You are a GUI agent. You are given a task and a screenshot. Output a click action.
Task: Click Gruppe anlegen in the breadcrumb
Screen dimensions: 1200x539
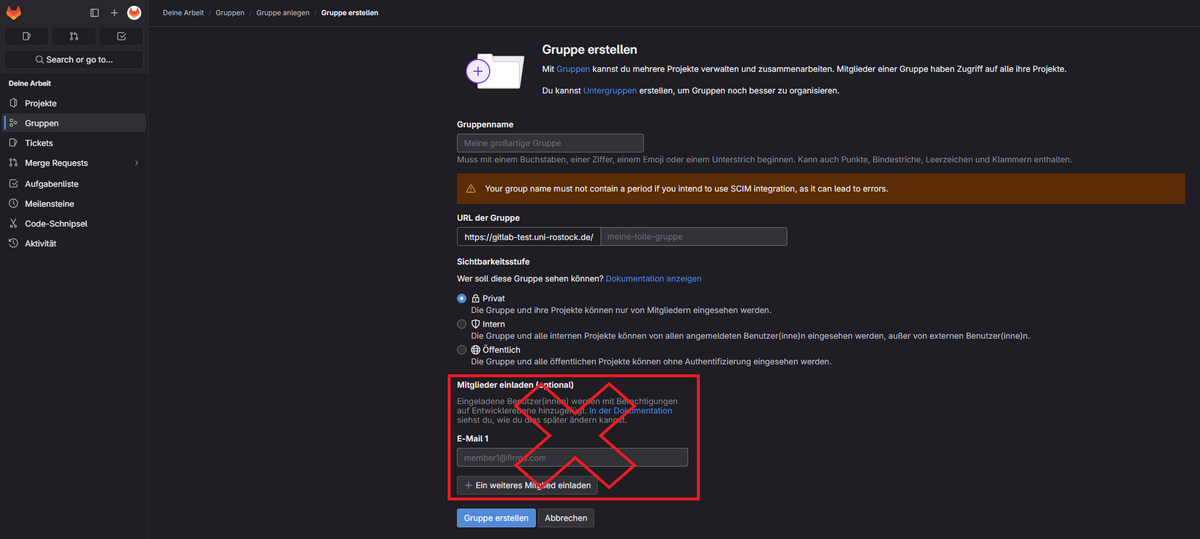click(x=283, y=13)
